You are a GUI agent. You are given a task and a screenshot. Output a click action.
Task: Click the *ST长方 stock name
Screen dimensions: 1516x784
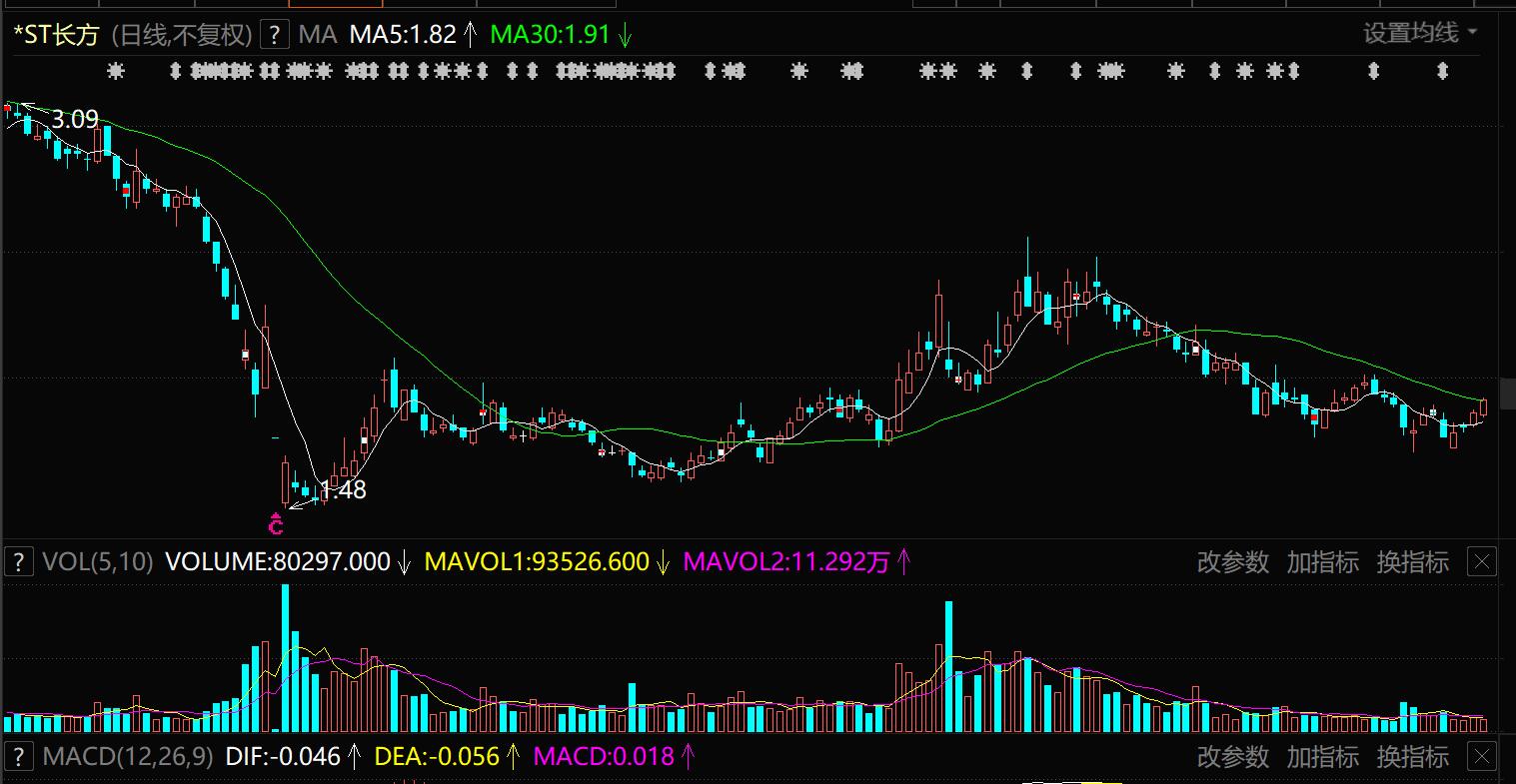[56, 35]
